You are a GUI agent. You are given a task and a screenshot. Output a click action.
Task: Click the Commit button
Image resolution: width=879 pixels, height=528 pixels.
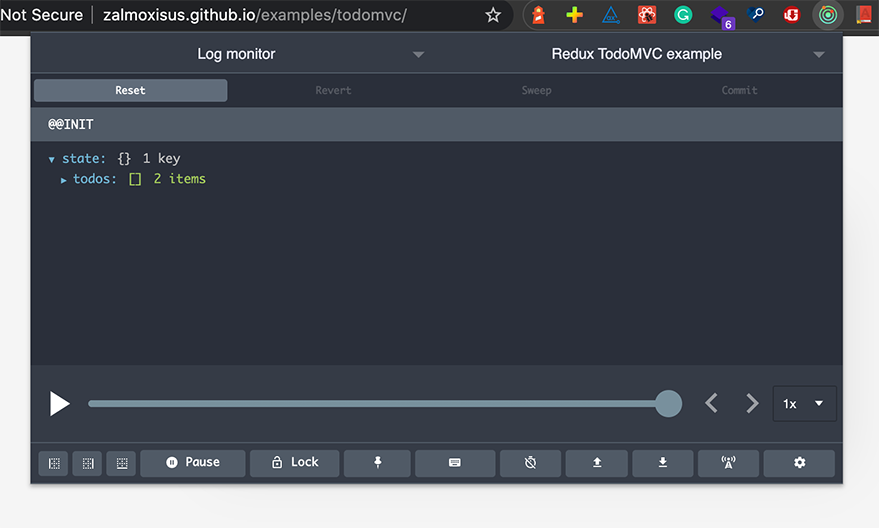[739, 90]
